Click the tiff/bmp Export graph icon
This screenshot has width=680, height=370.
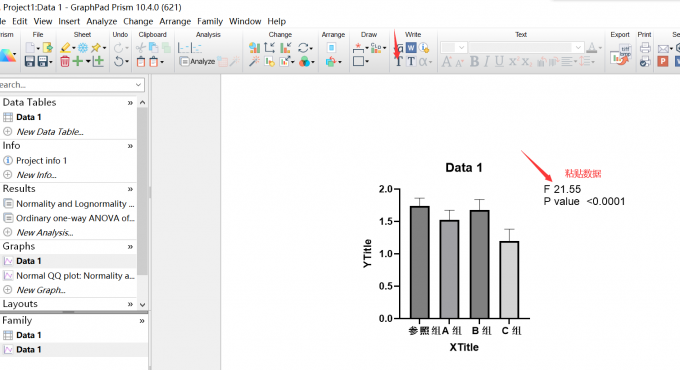[621, 54]
